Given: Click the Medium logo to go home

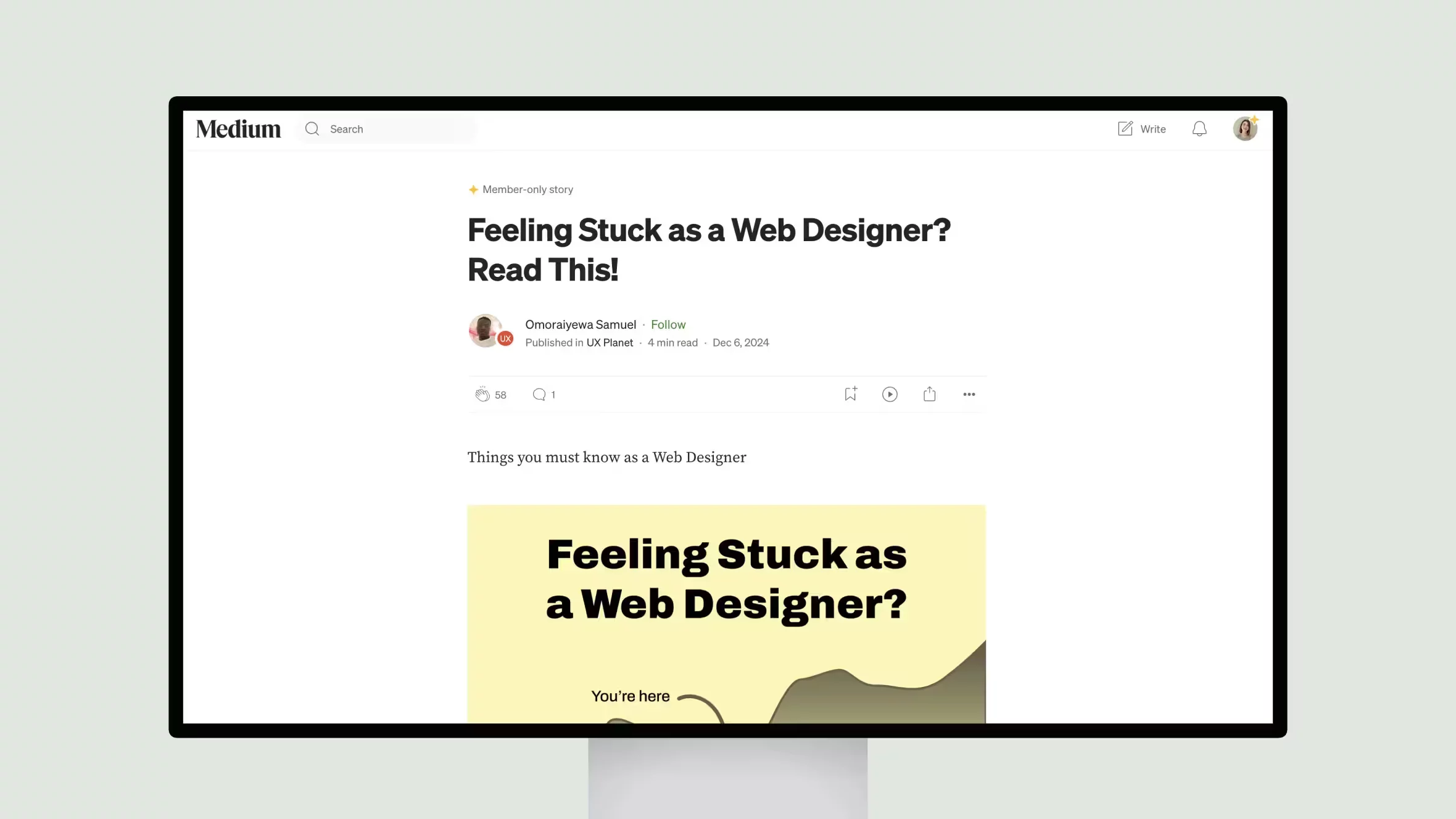Looking at the screenshot, I should click(x=238, y=128).
